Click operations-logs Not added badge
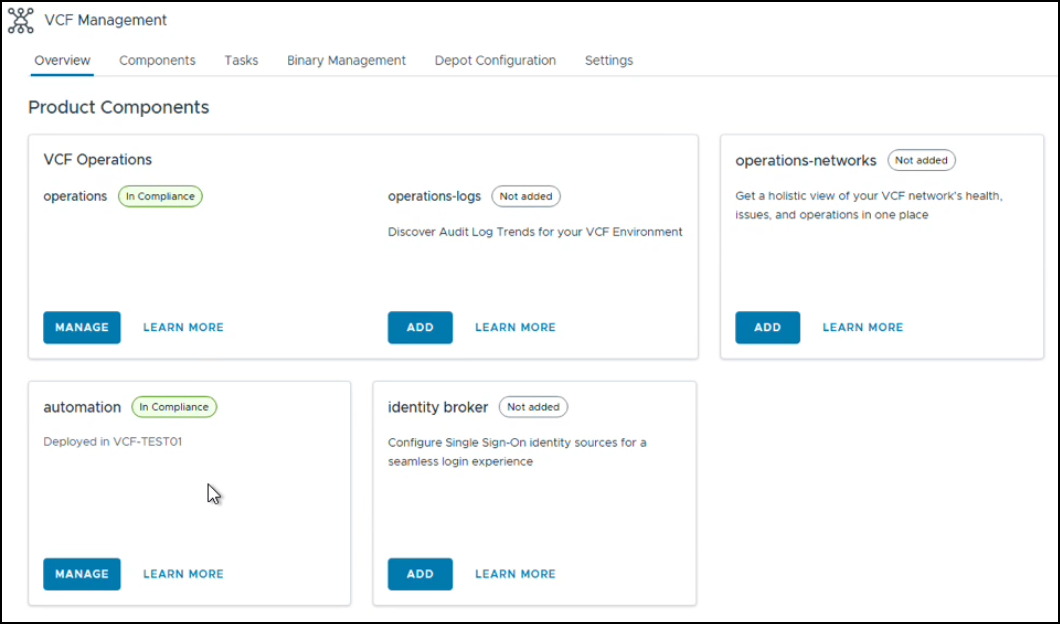This screenshot has height=624, width=1060. point(526,196)
